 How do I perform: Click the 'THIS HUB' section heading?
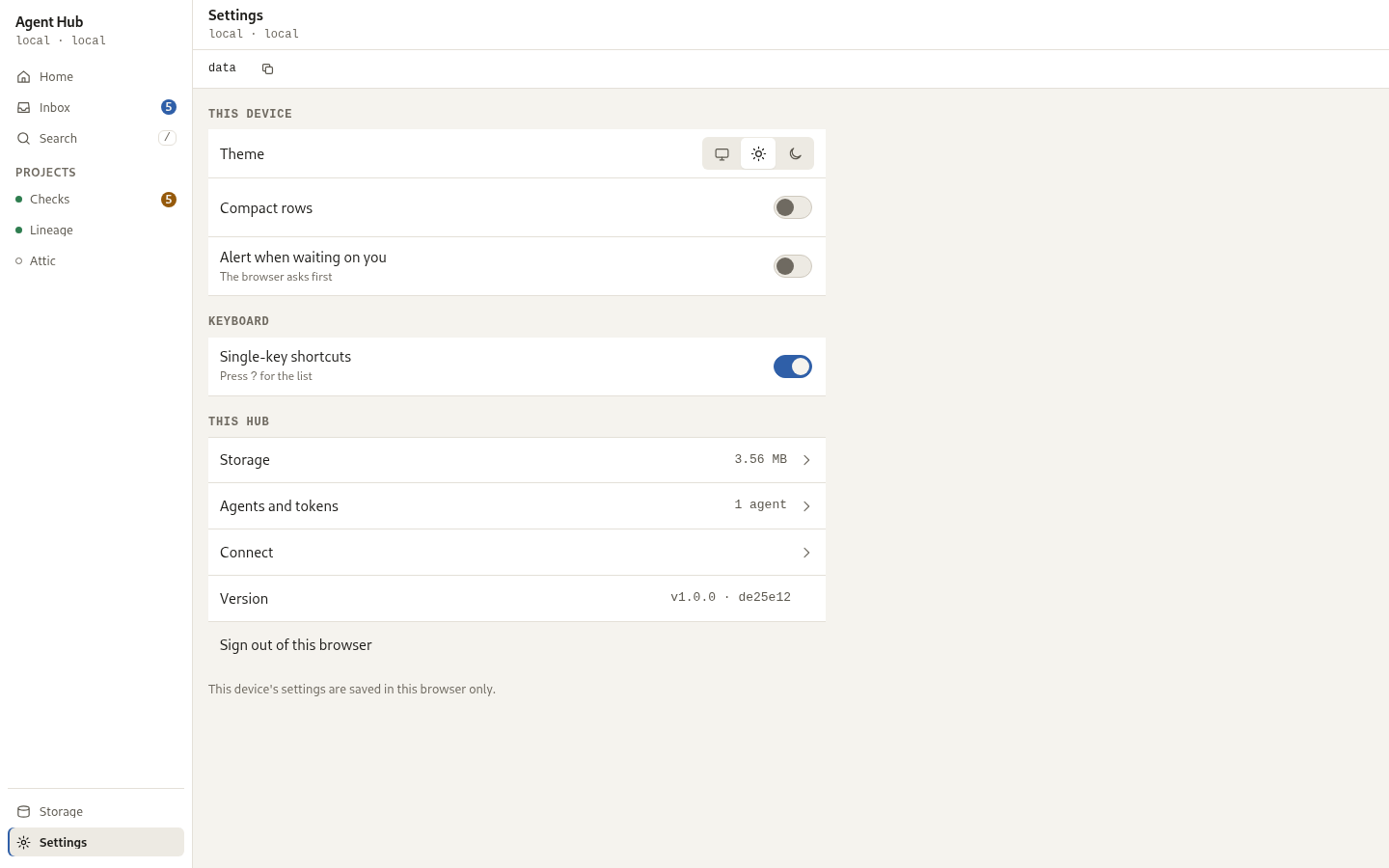238,421
